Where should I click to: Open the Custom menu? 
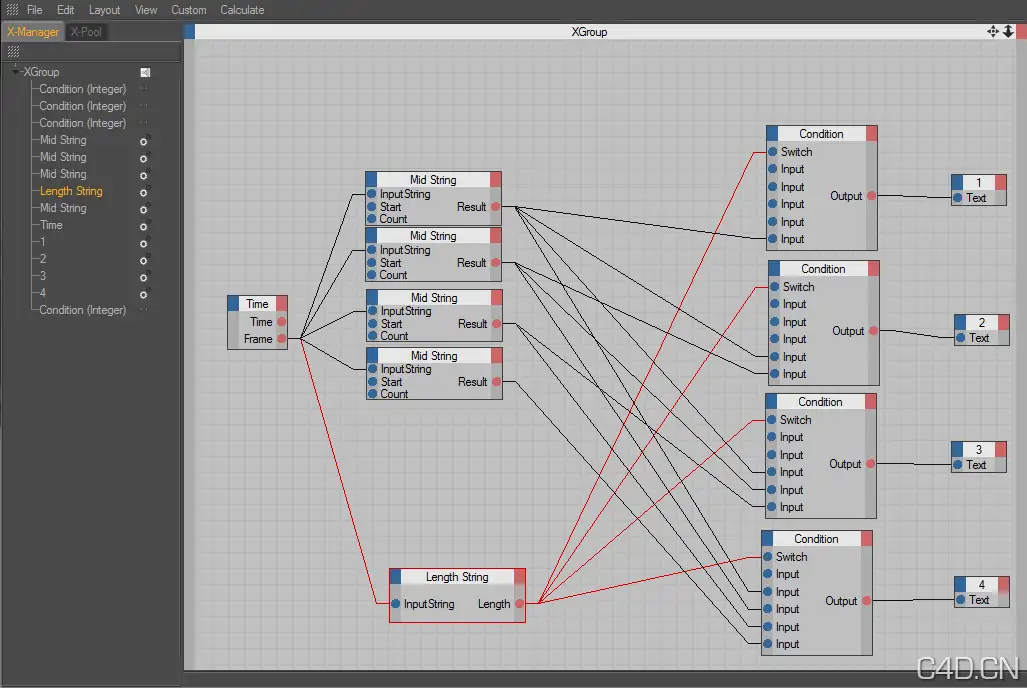pyautogui.click(x=189, y=10)
